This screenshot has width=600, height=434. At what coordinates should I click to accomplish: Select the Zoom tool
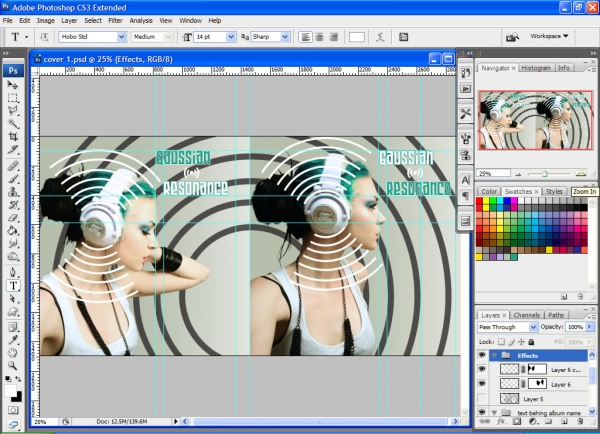click(x=13, y=365)
